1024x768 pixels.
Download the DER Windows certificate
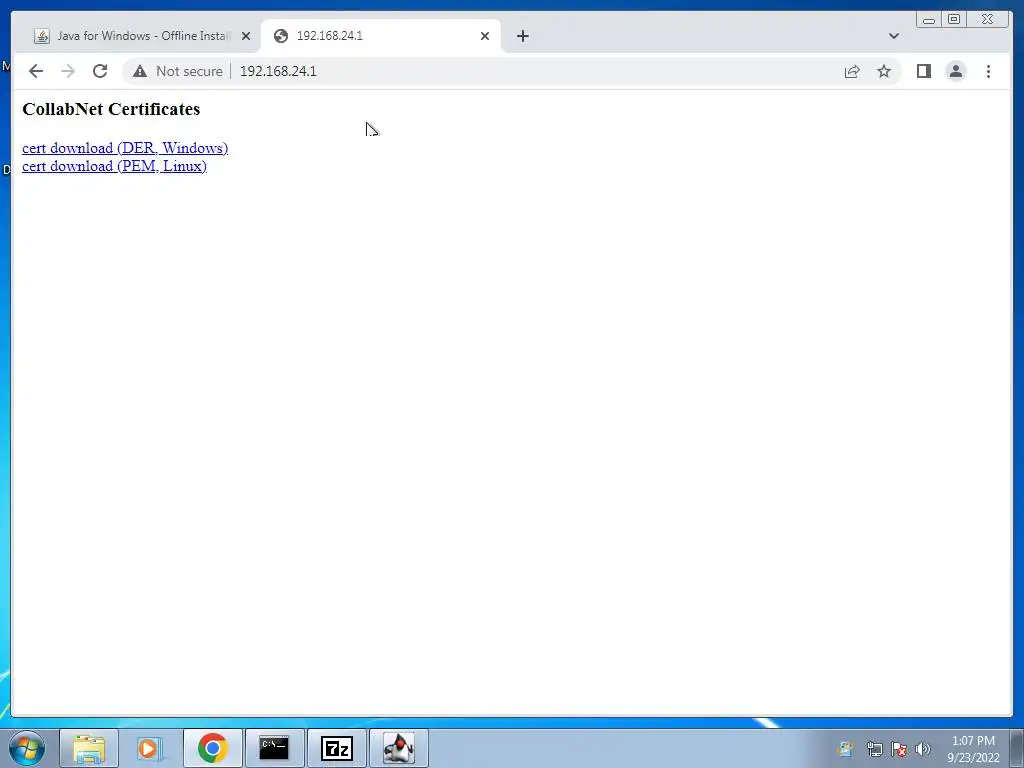tap(125, 148)
